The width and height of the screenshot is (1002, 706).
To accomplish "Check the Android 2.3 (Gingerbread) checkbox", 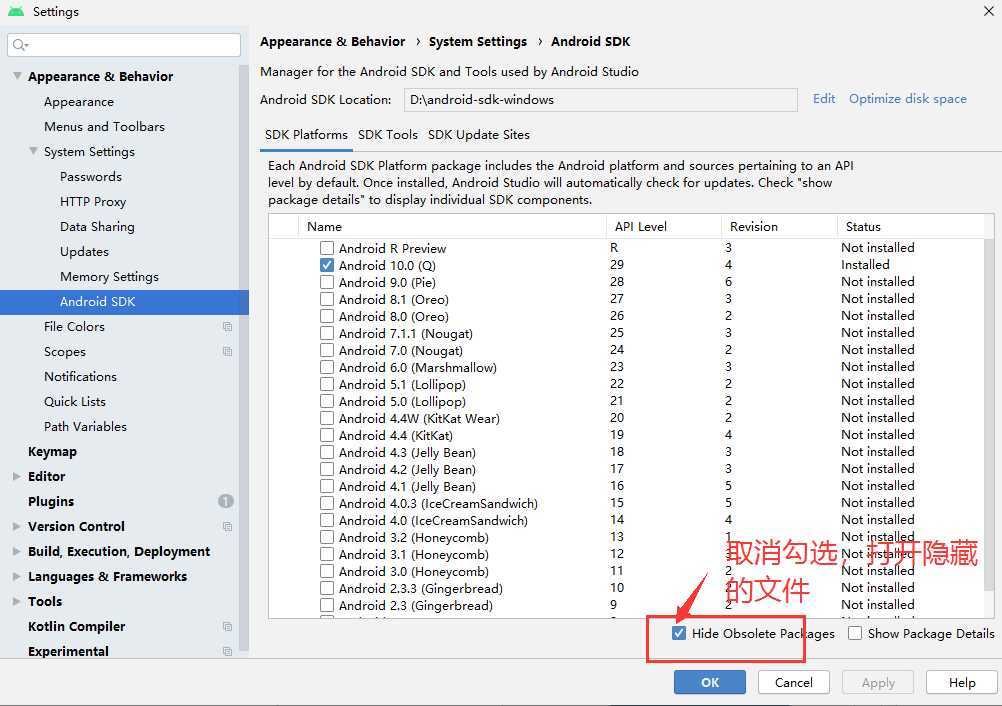I will point(327,605).
